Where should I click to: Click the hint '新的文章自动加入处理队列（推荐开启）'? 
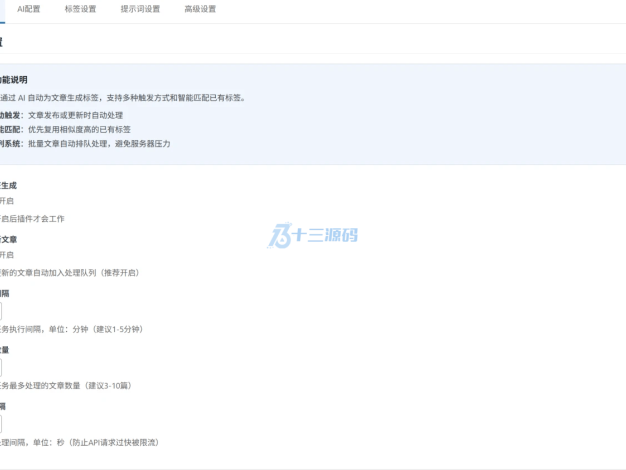pos(69,273)
